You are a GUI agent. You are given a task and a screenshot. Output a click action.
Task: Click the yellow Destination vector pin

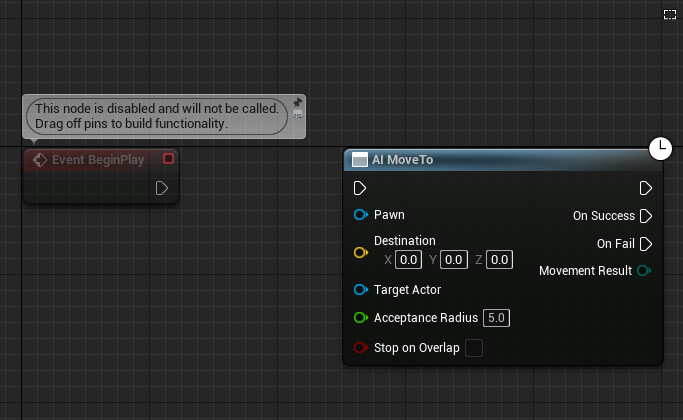pyautogui.click(x=361, y=252)
